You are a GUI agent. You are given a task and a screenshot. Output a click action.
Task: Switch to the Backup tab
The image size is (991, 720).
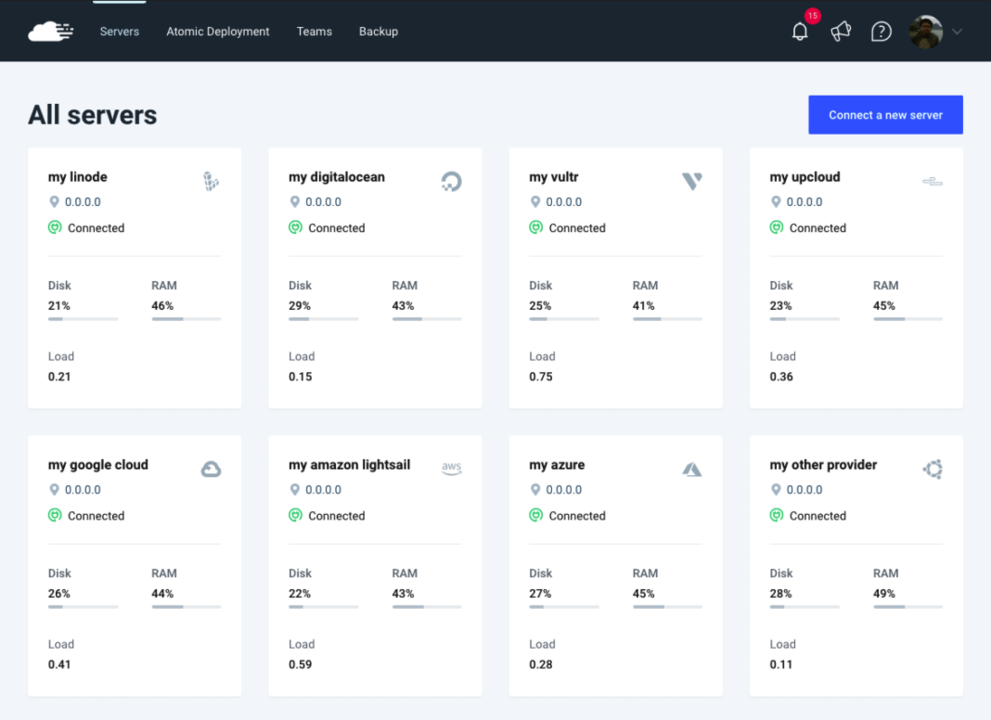point(378,31)
